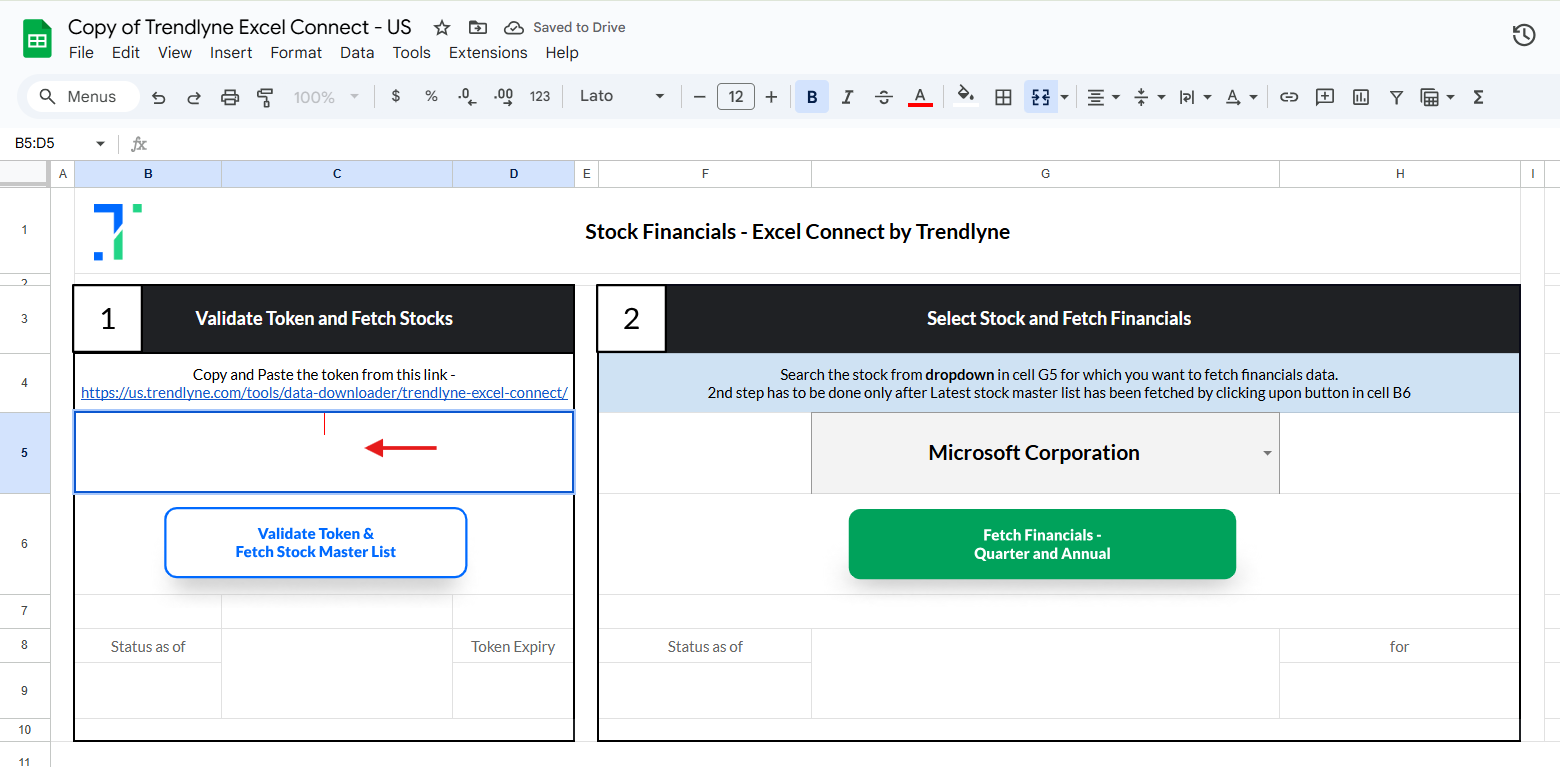1560x767 pixels.
Task: Print the spreadsheet
Action: [230, 97]
